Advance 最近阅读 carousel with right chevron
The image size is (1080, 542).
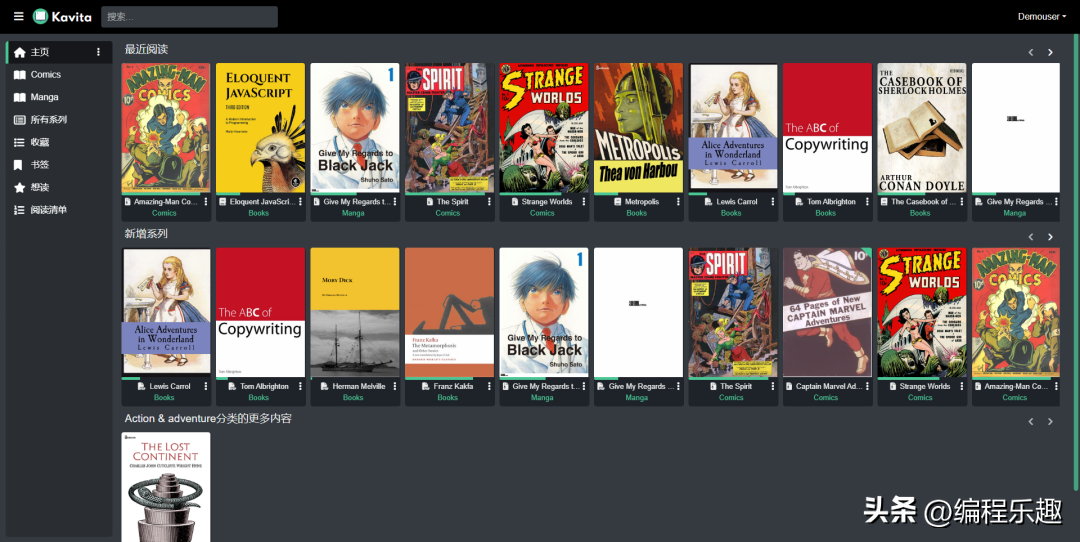tap(1050, 52)
